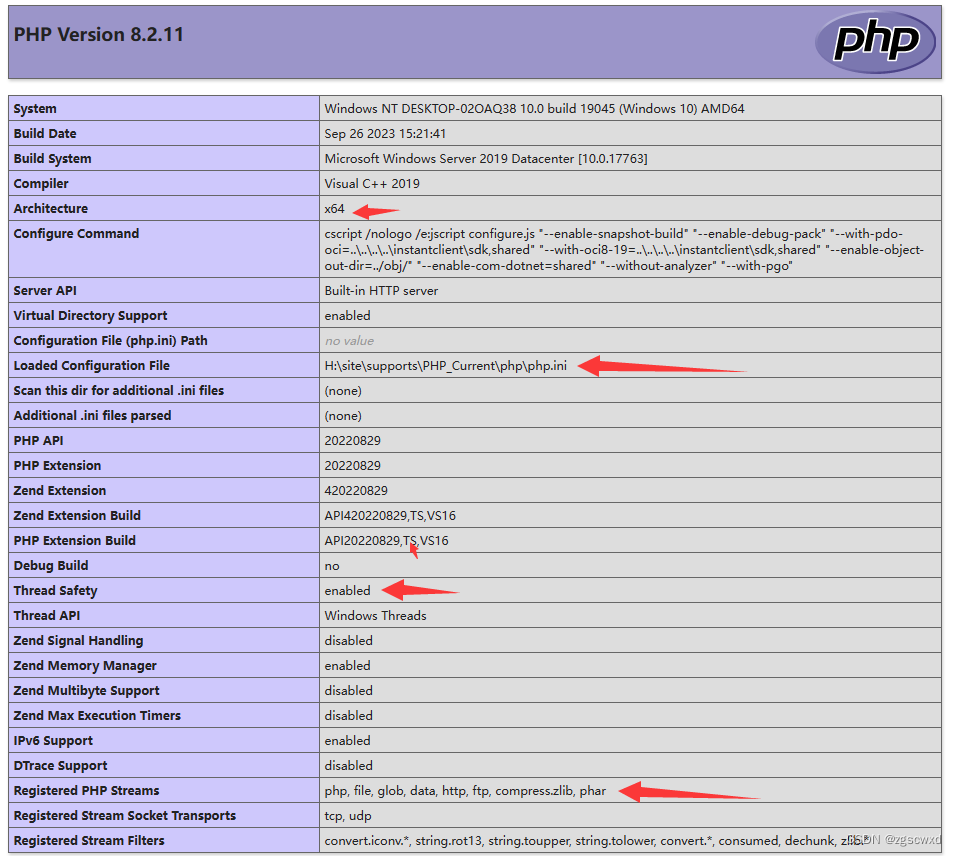The width and height of the screenshot is (957, 856).
Task: Click the Additional .ini files parsed label
Action: (92, 415)
